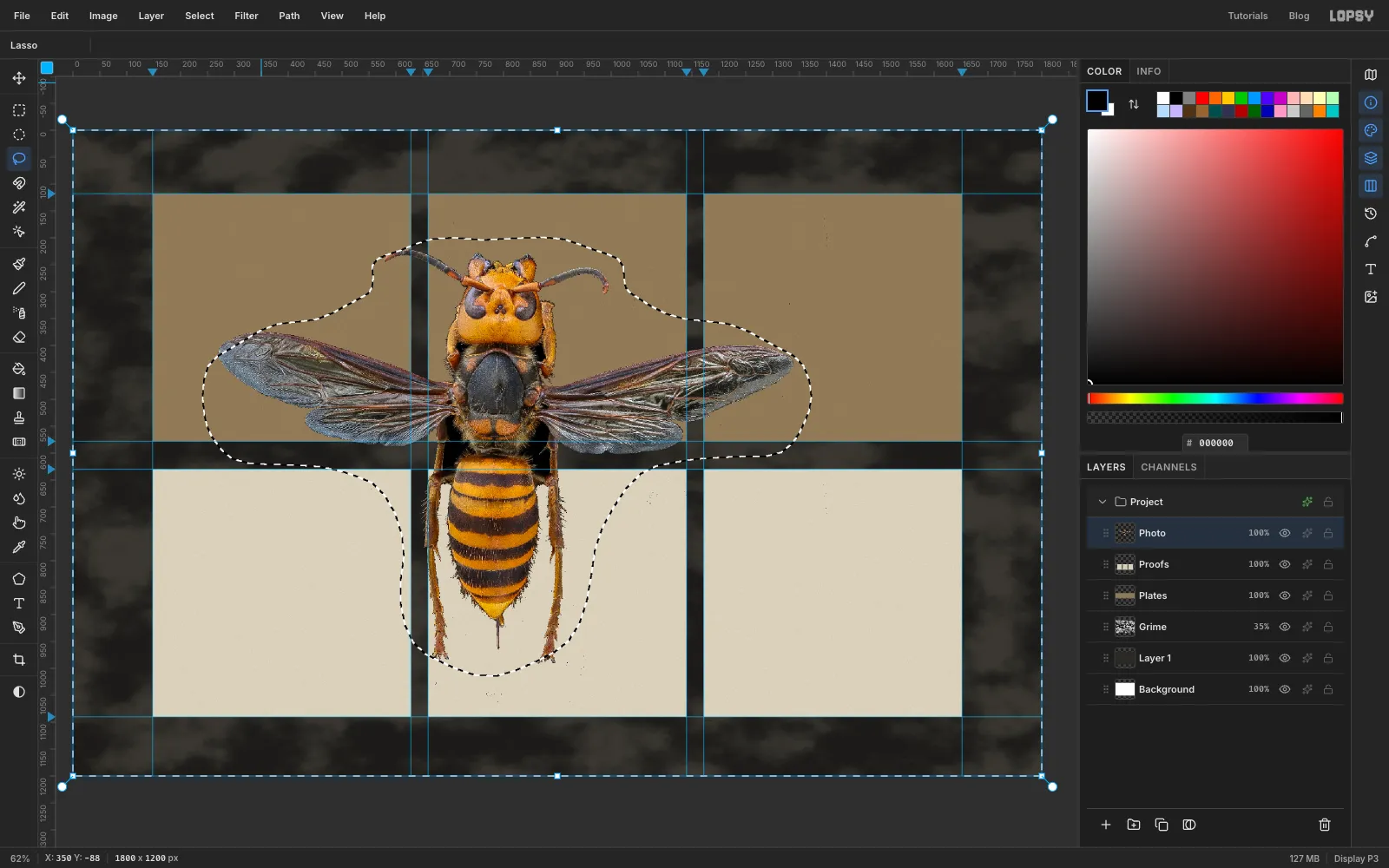Select the Polygon shape tool
Viewport: 1389px width, 868px height.
click(x=19, y=579)
